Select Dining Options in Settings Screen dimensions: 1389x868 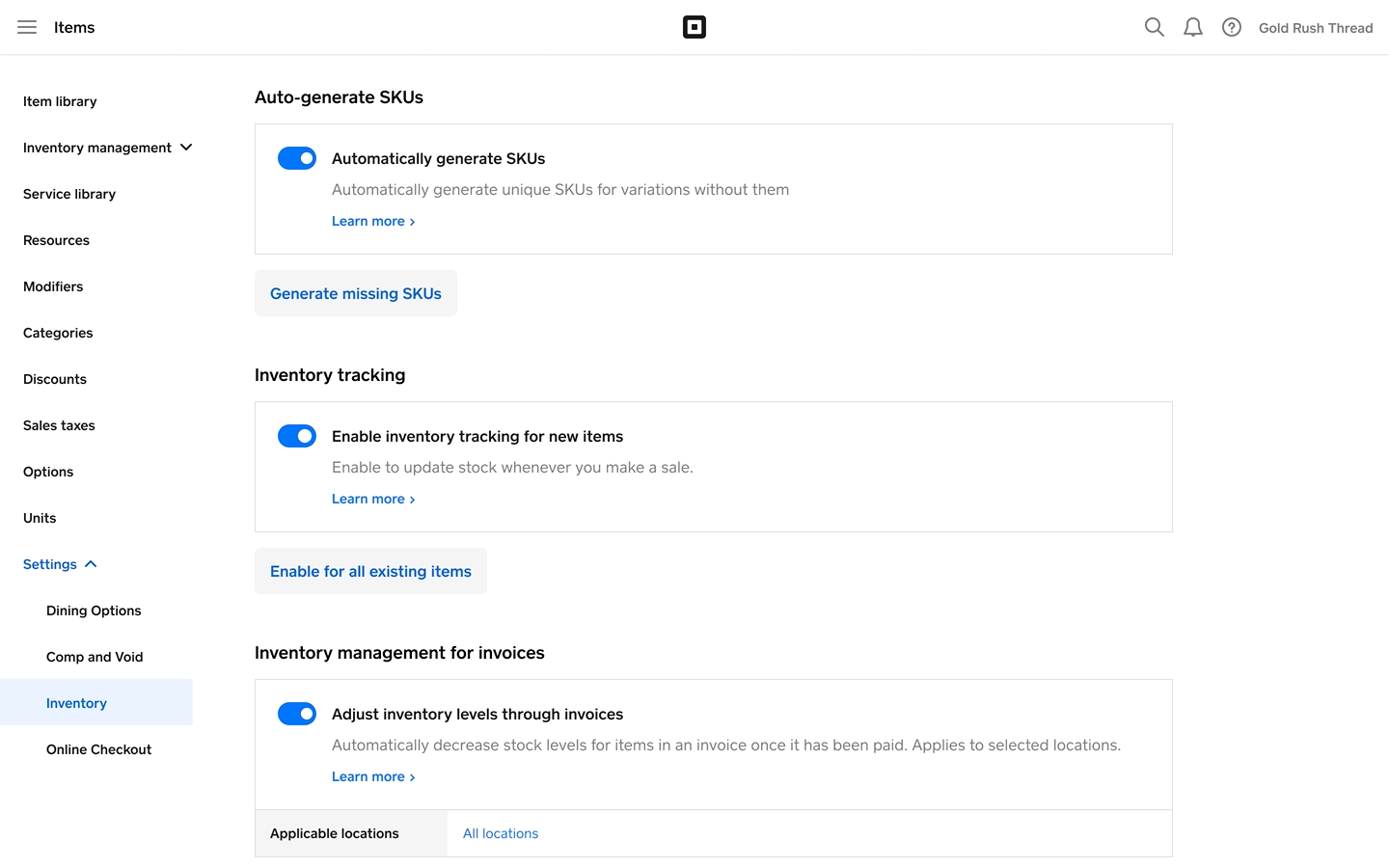coord(94,610)
